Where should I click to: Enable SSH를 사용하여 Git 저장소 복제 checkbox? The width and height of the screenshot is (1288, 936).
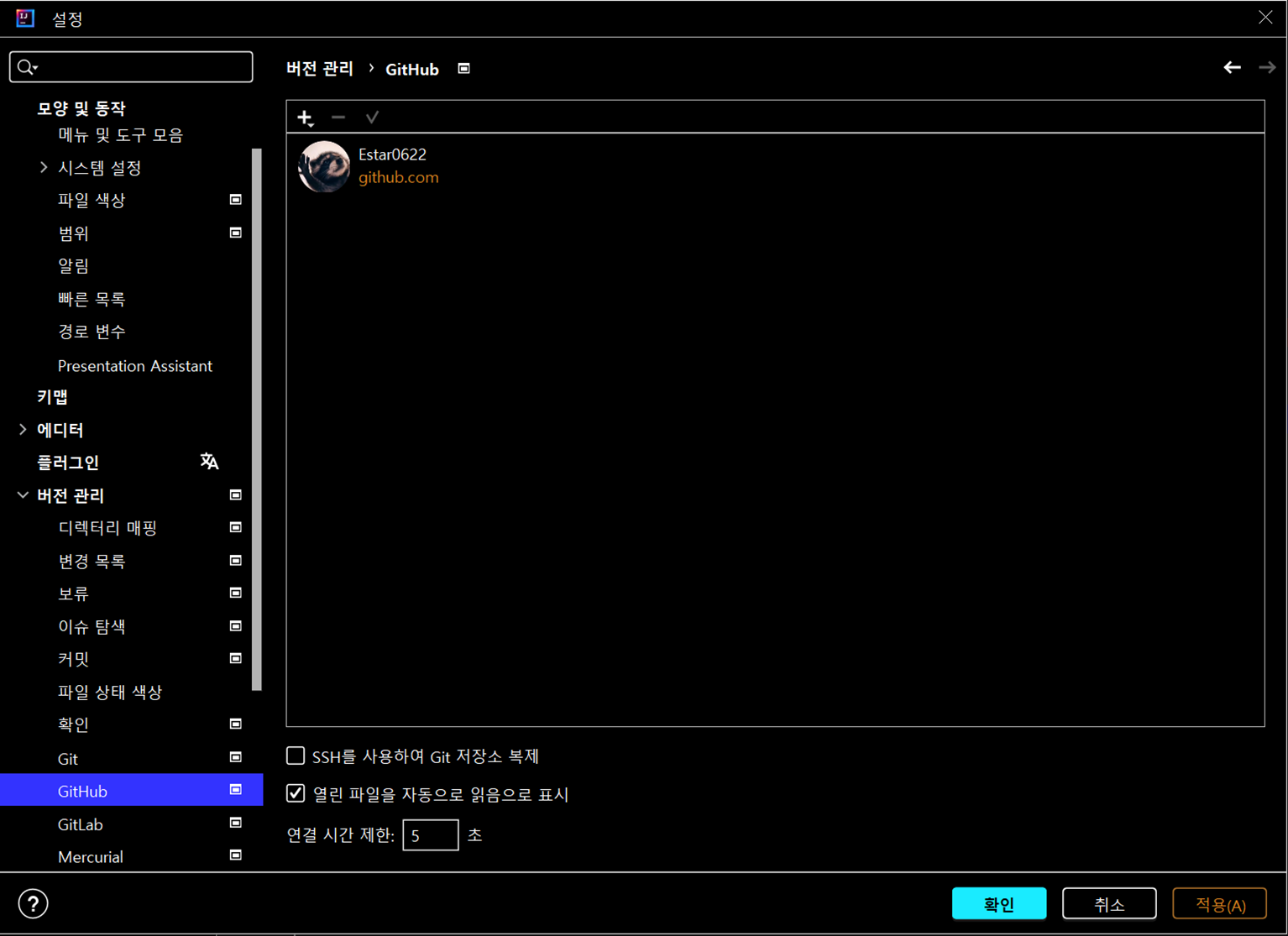(296, 756)
